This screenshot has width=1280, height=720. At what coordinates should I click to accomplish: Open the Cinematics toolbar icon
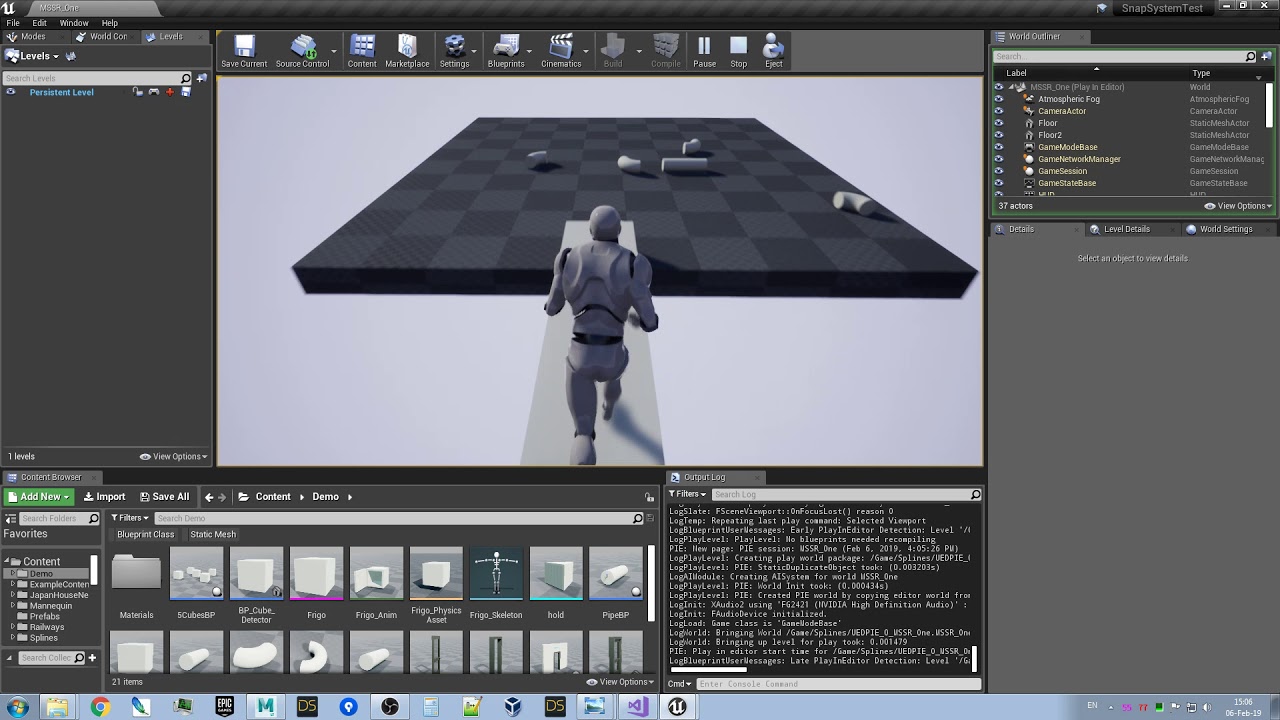click(x=561, y=47)
